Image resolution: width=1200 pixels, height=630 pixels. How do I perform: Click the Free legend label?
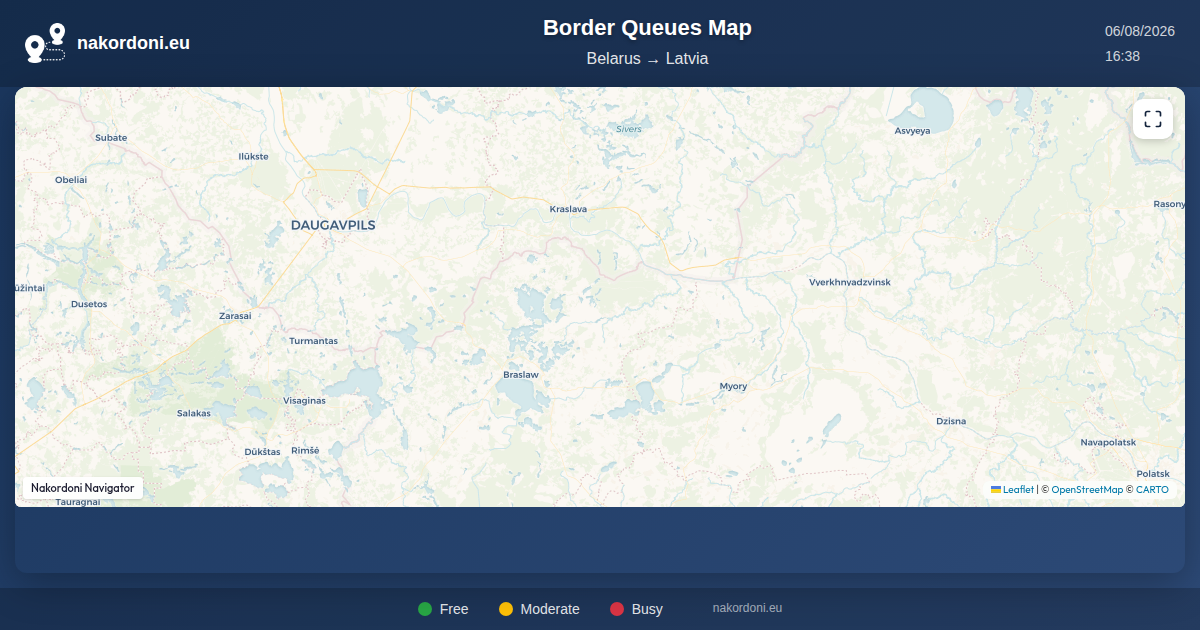pyautogui.click(x=454, y=609)
